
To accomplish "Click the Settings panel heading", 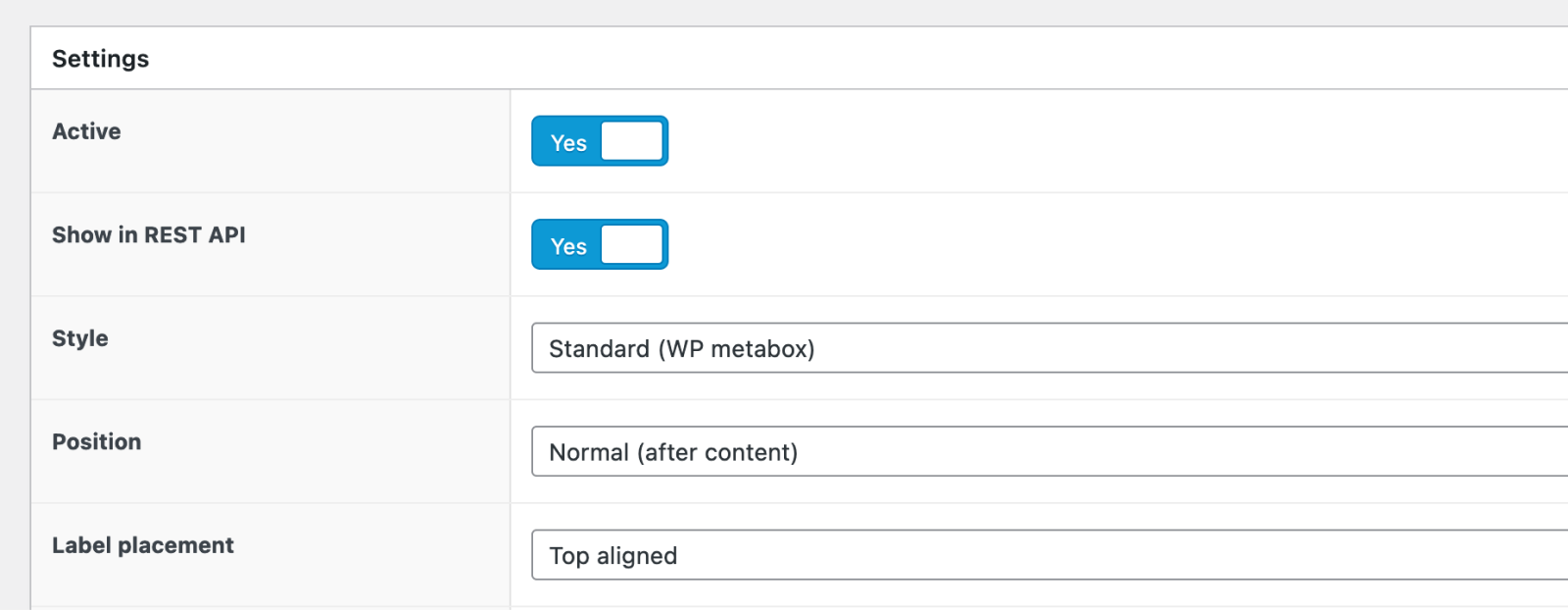I will [100, 58].
